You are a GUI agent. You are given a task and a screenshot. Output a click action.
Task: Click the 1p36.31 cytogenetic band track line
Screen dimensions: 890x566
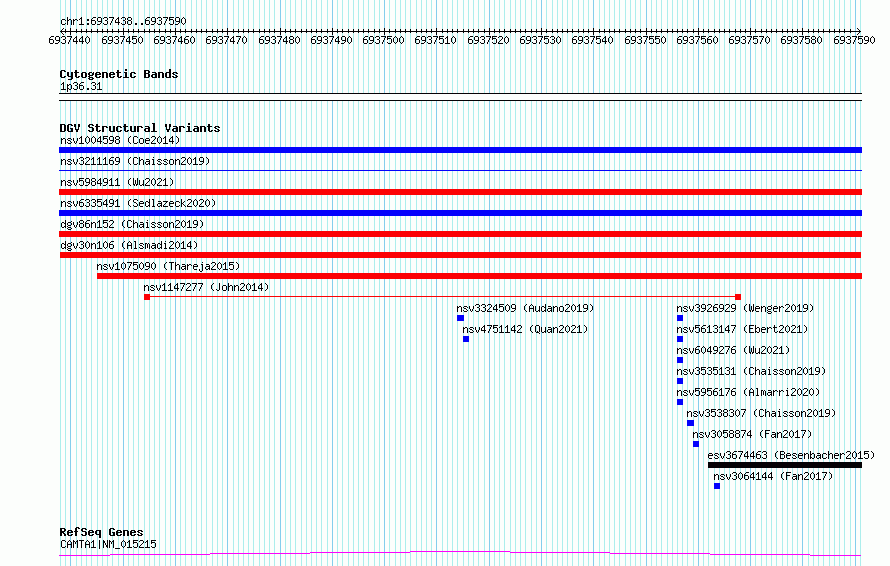click(x=460, y=97)
